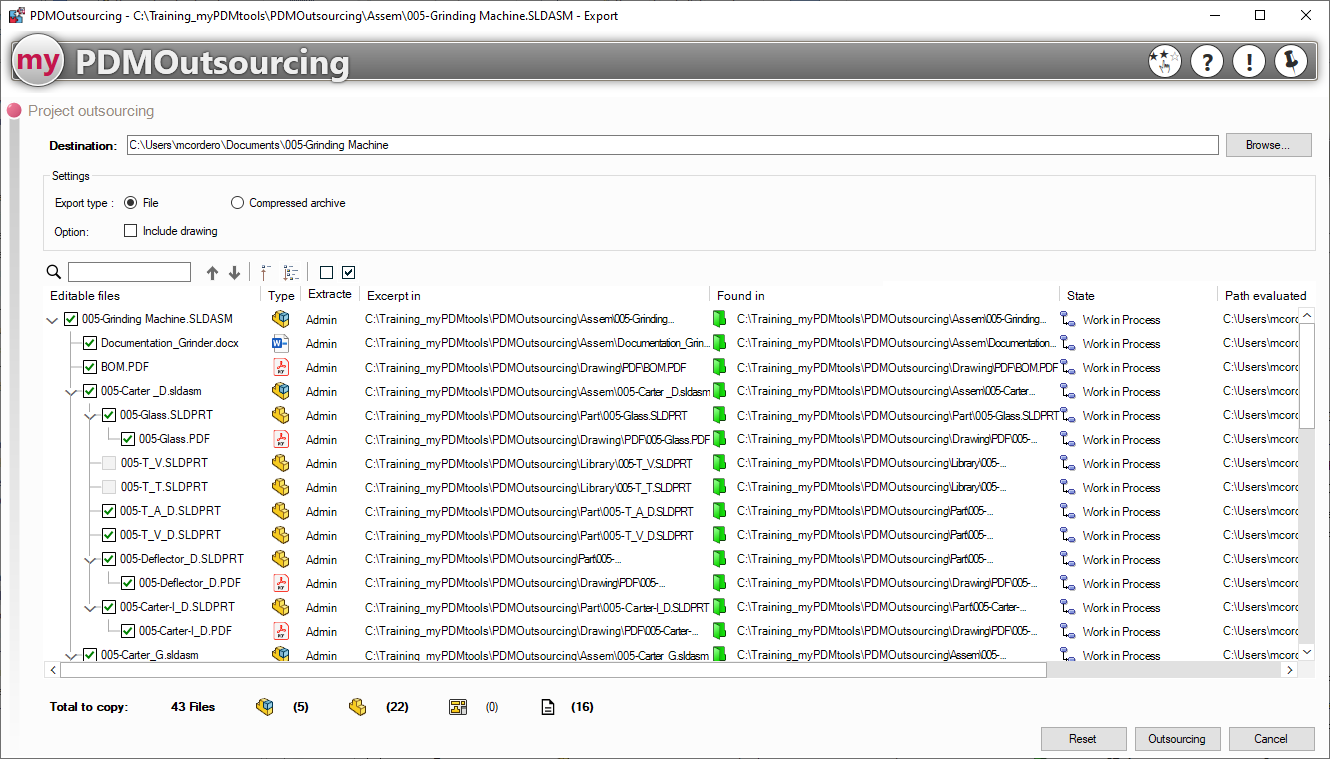Select the Compressed archive export type

237,203
